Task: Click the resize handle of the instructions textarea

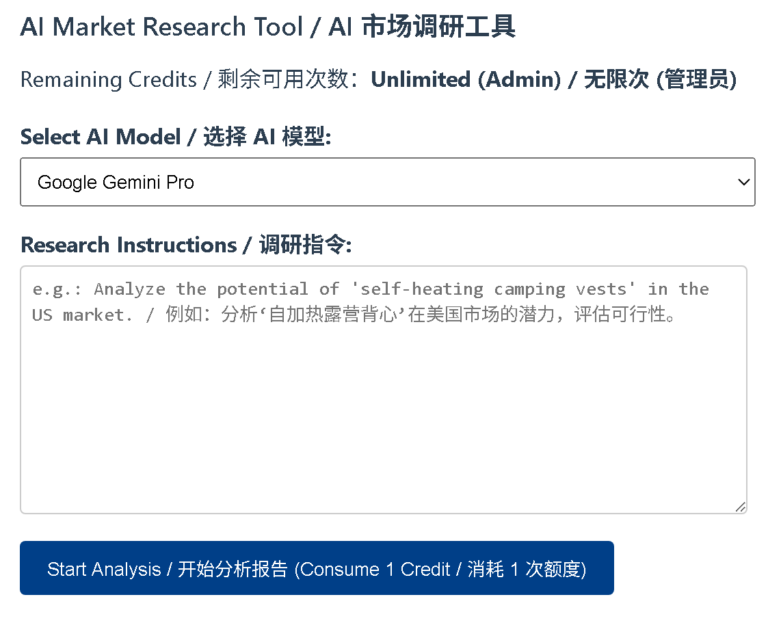Action: click(740, 507)
